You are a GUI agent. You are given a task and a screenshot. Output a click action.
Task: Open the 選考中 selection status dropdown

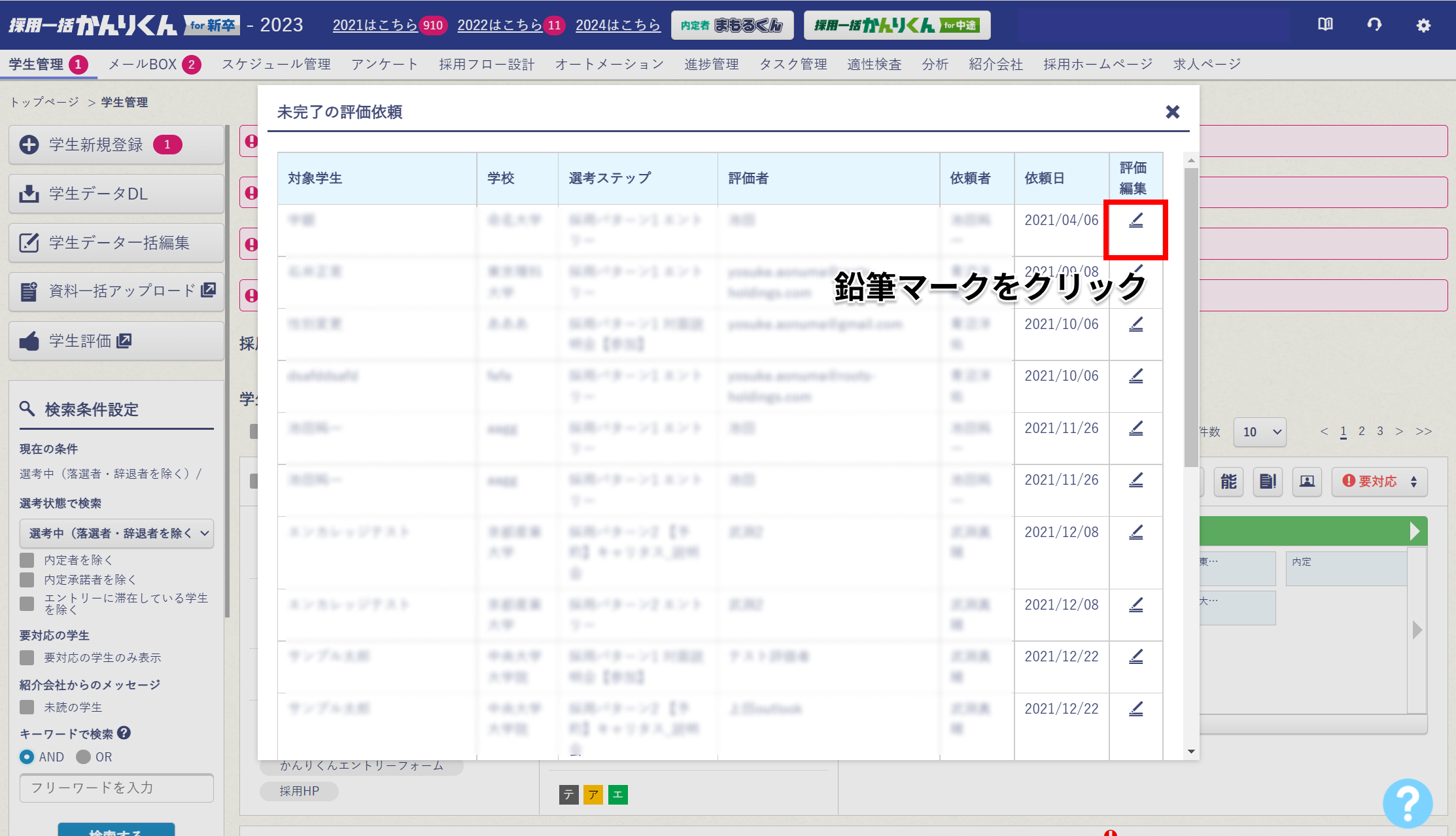point(116,533)
